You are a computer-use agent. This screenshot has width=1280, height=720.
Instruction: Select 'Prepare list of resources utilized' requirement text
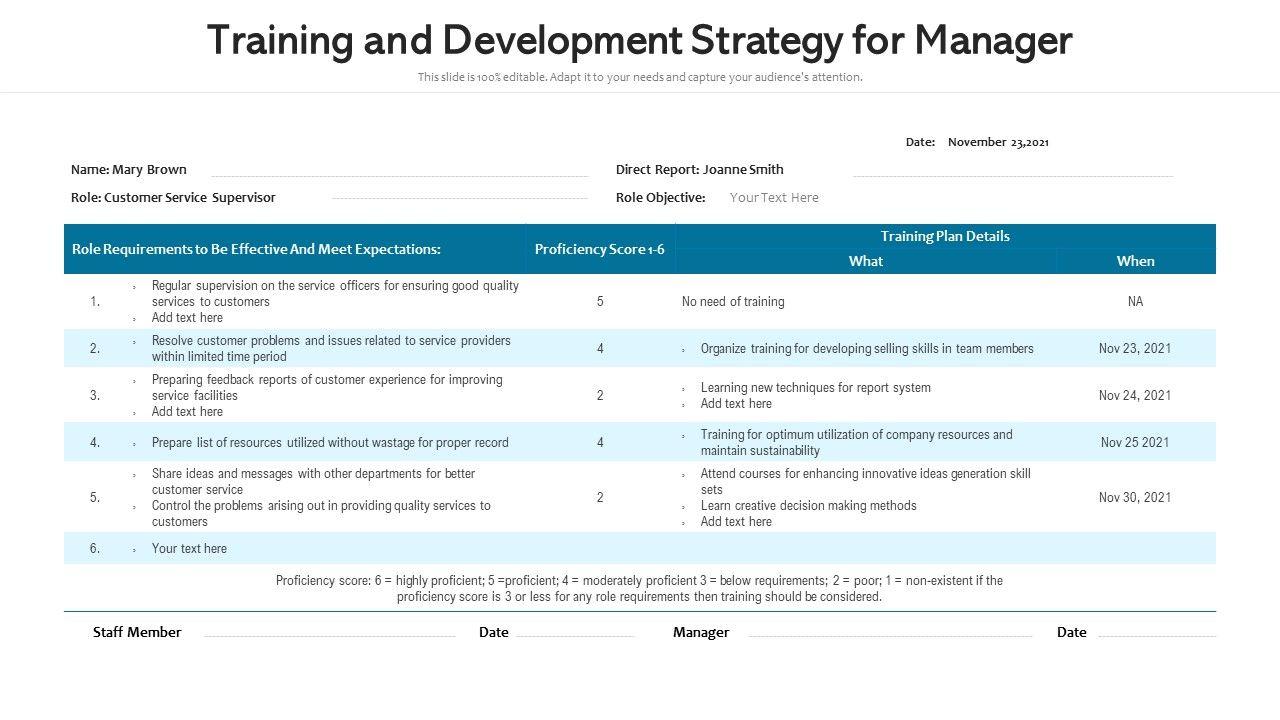tap(330, 443)
